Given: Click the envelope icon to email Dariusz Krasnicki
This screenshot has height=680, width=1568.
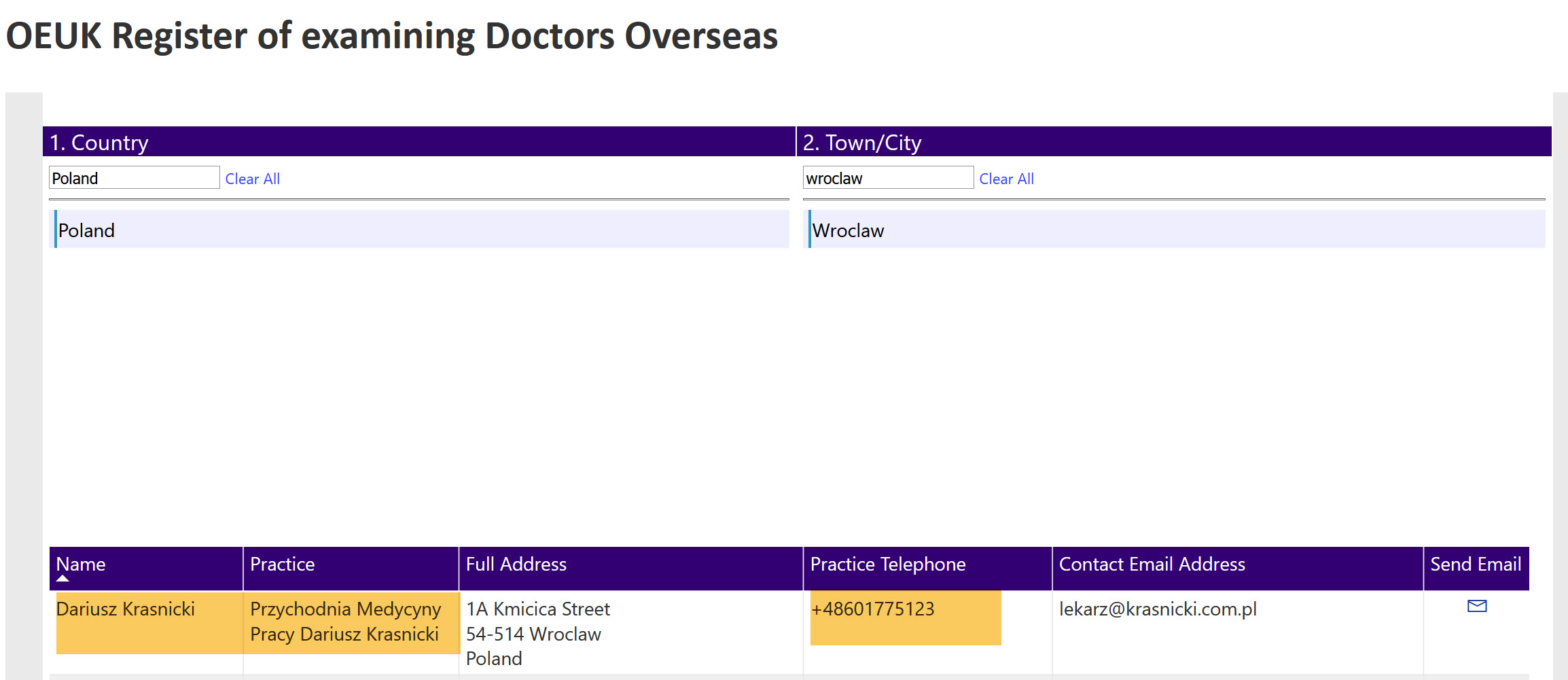Looking at the screenshot, I should click(1476, 606).
